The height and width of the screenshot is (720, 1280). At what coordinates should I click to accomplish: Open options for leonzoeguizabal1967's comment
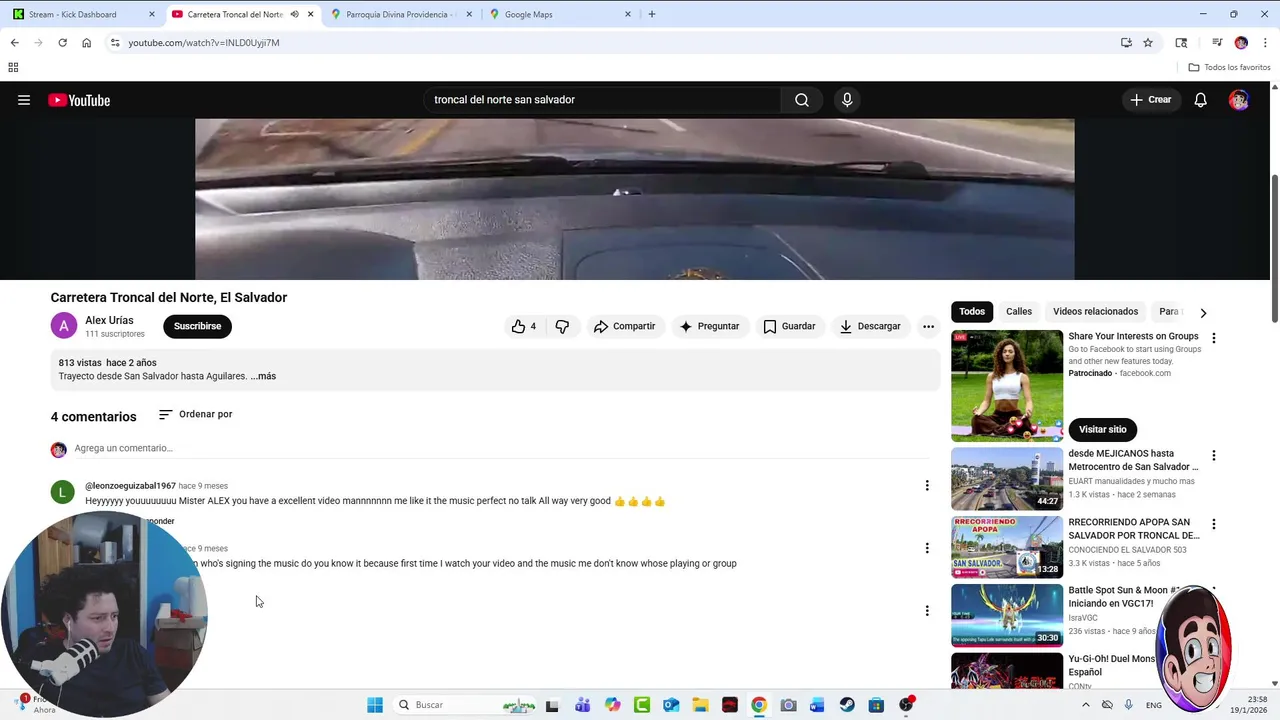[927, 486]
